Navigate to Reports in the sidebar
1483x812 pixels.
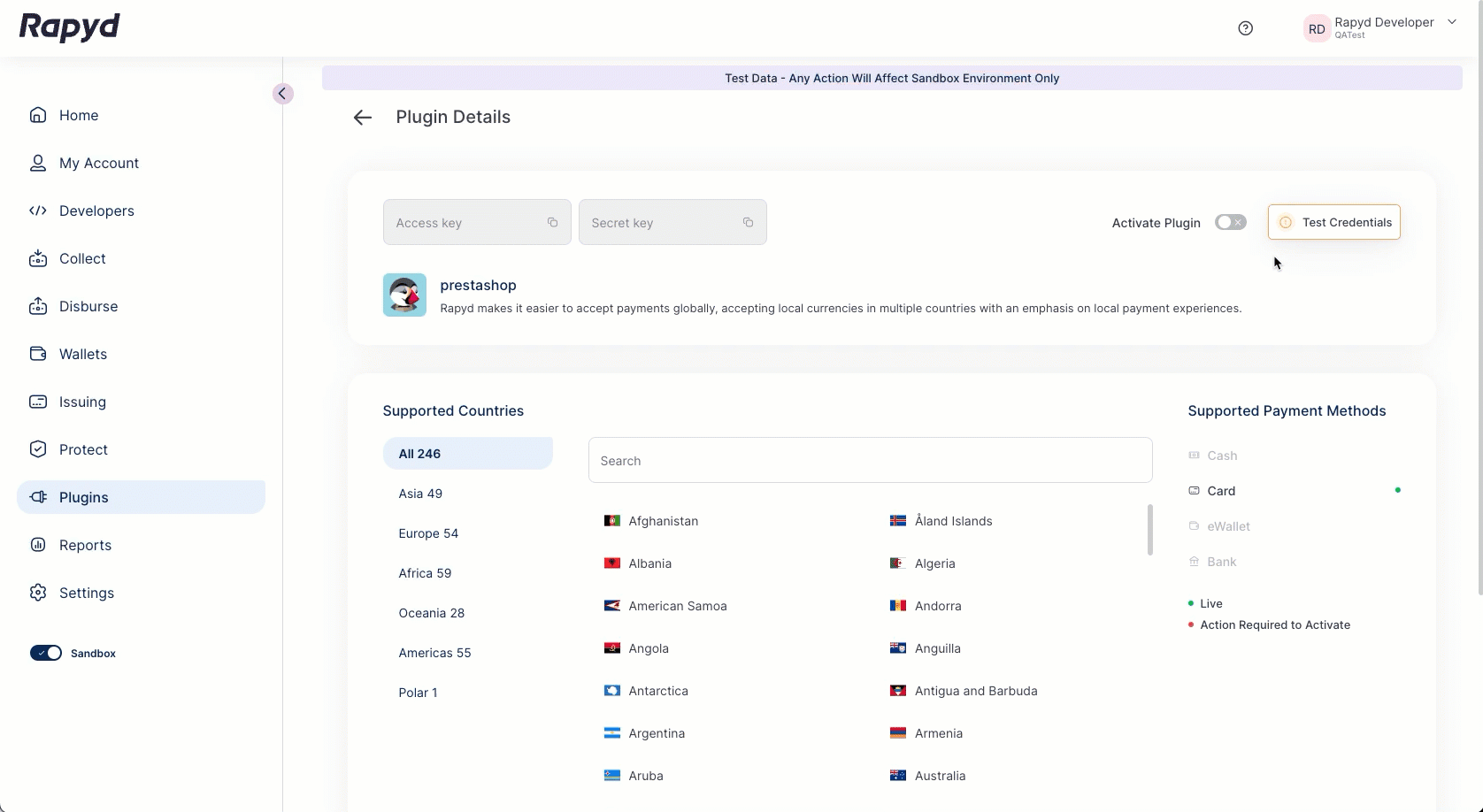click(85, 545)
